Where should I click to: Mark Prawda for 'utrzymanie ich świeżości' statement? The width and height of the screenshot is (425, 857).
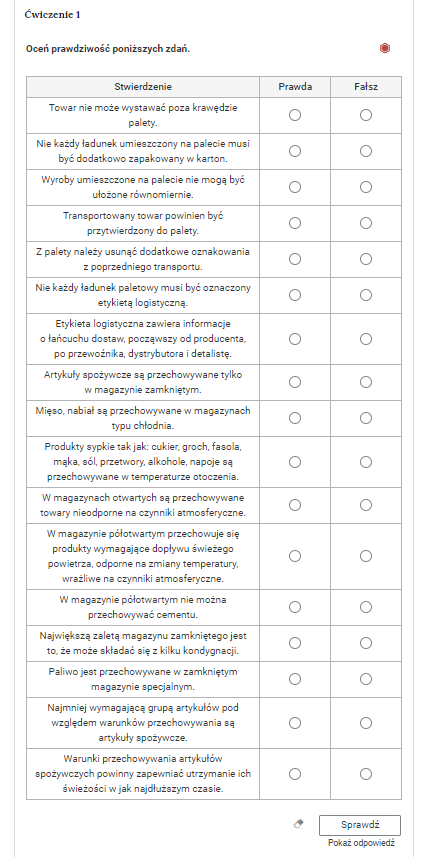click(x=295, y=774)
